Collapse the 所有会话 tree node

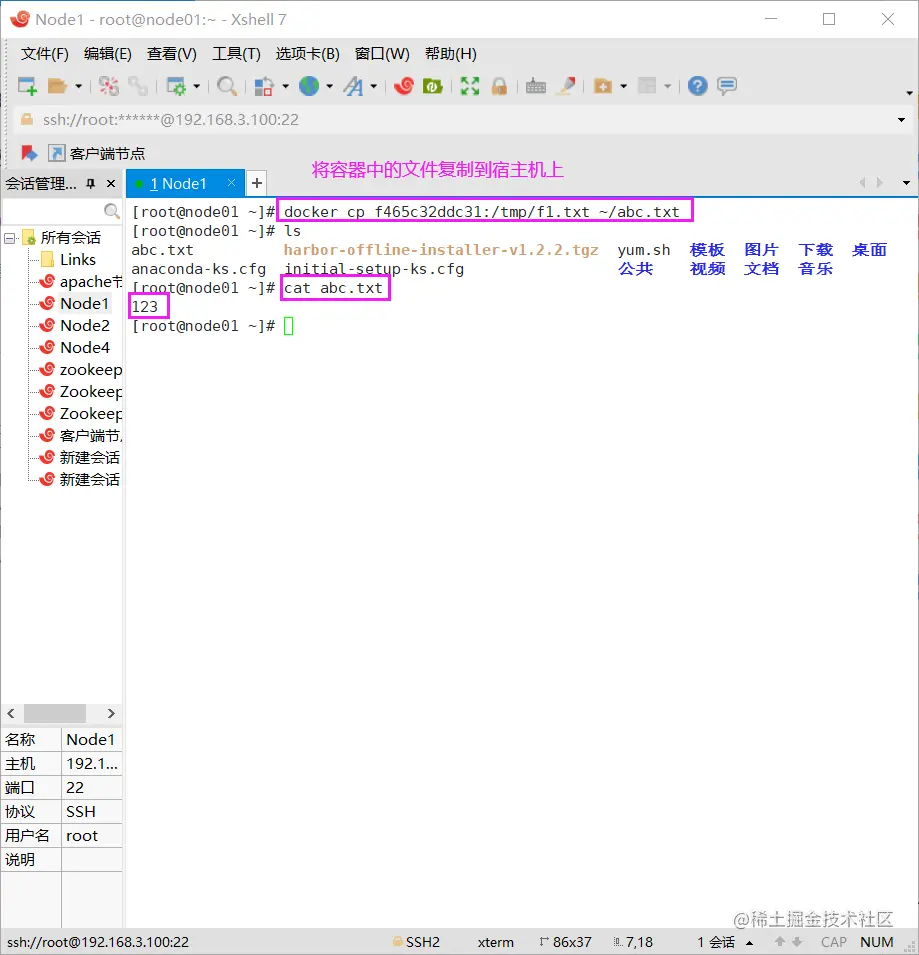click(x=10, y=238)
